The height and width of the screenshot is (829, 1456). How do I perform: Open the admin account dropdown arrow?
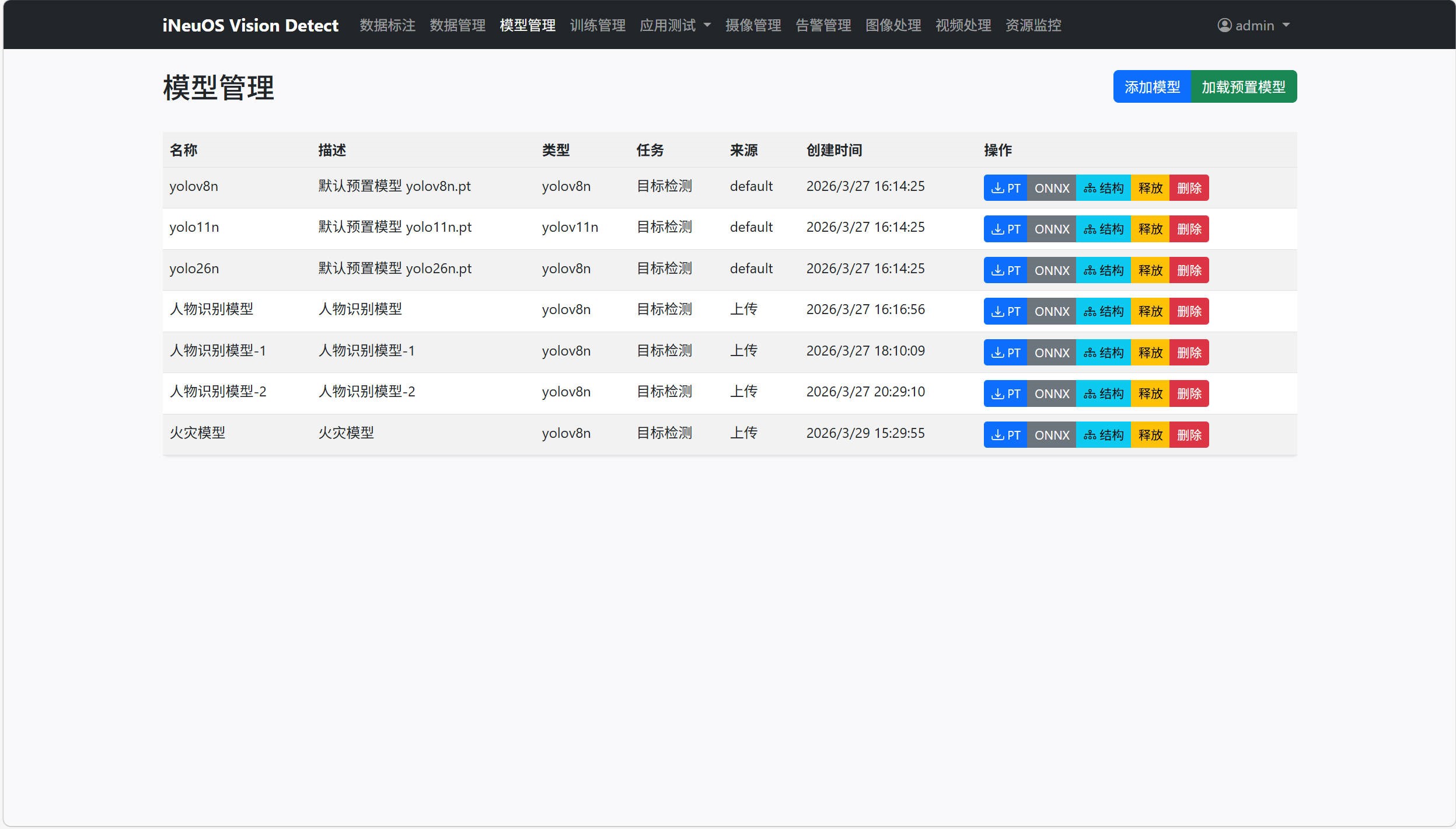click(x=1286, y=25)
